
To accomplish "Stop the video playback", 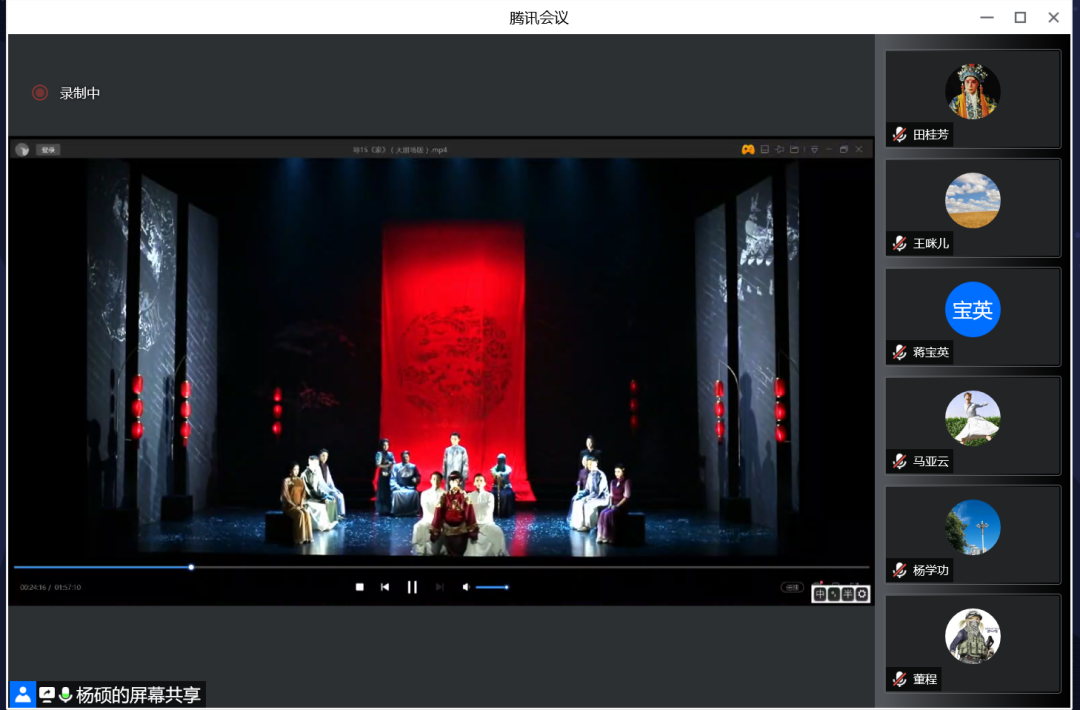I will [x=360, y=587].
